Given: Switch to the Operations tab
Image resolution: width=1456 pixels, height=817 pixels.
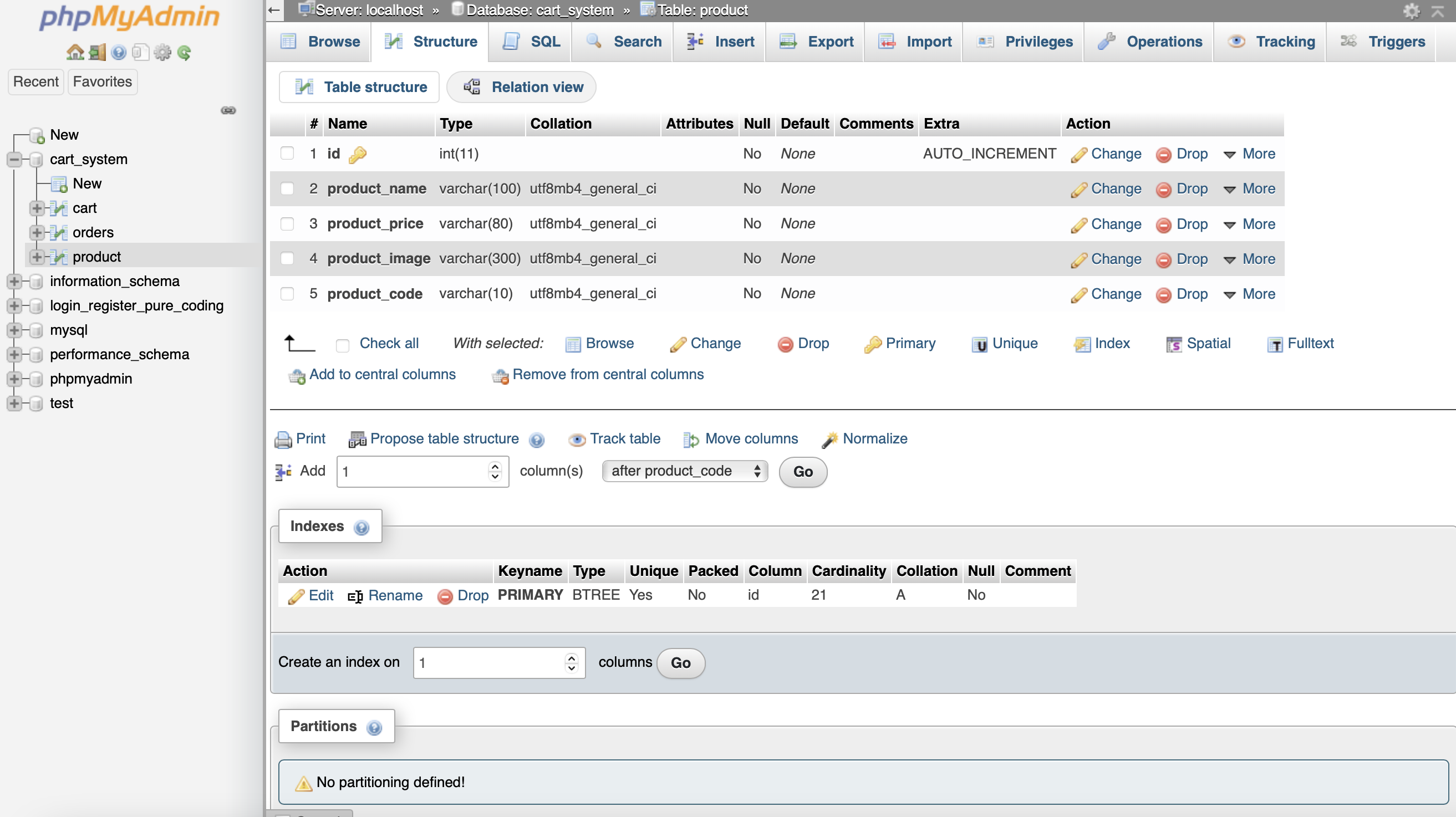Looking at the screenshot, I should (x=1150, y=41).
